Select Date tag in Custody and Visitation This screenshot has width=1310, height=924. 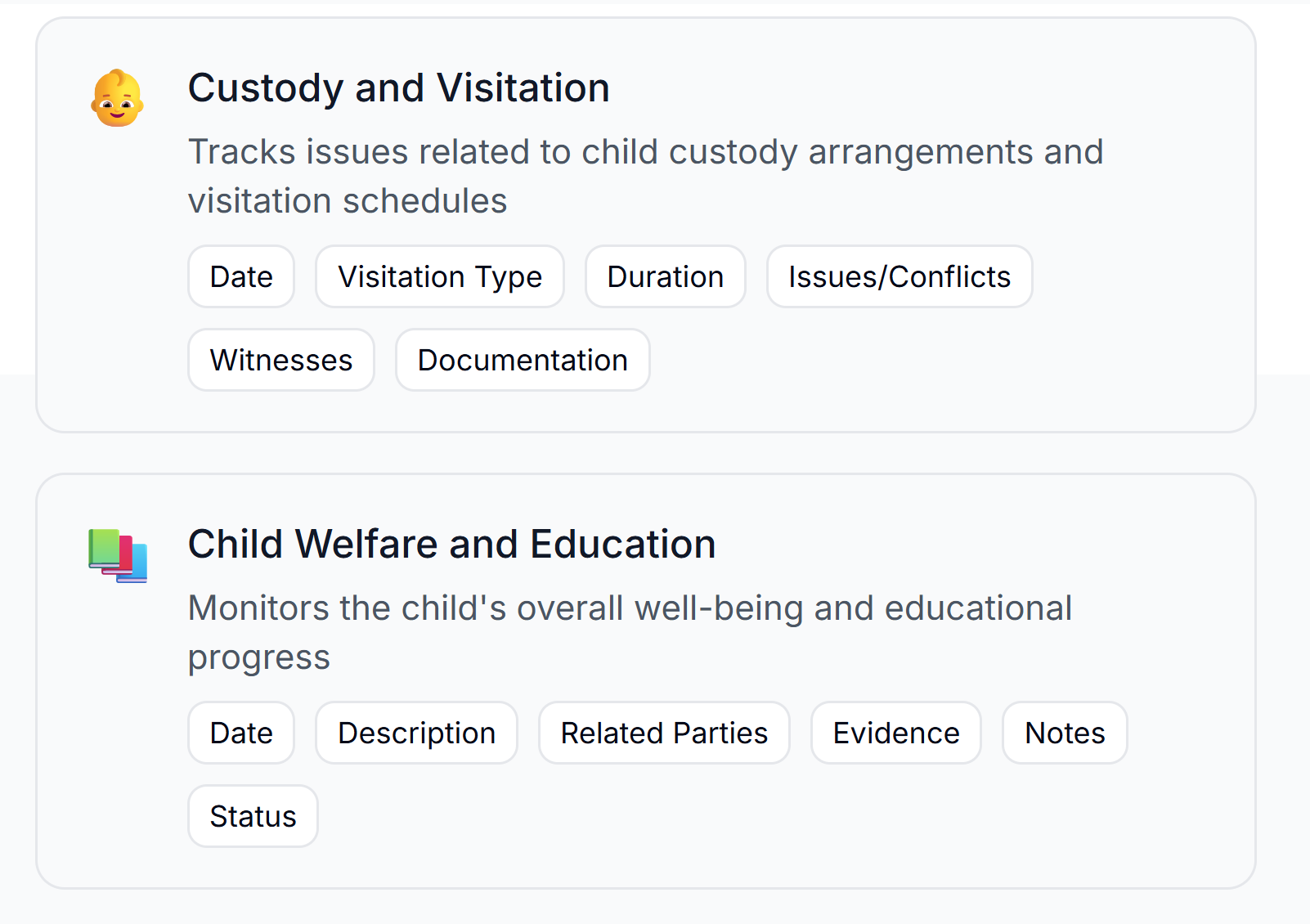point(241,276)
